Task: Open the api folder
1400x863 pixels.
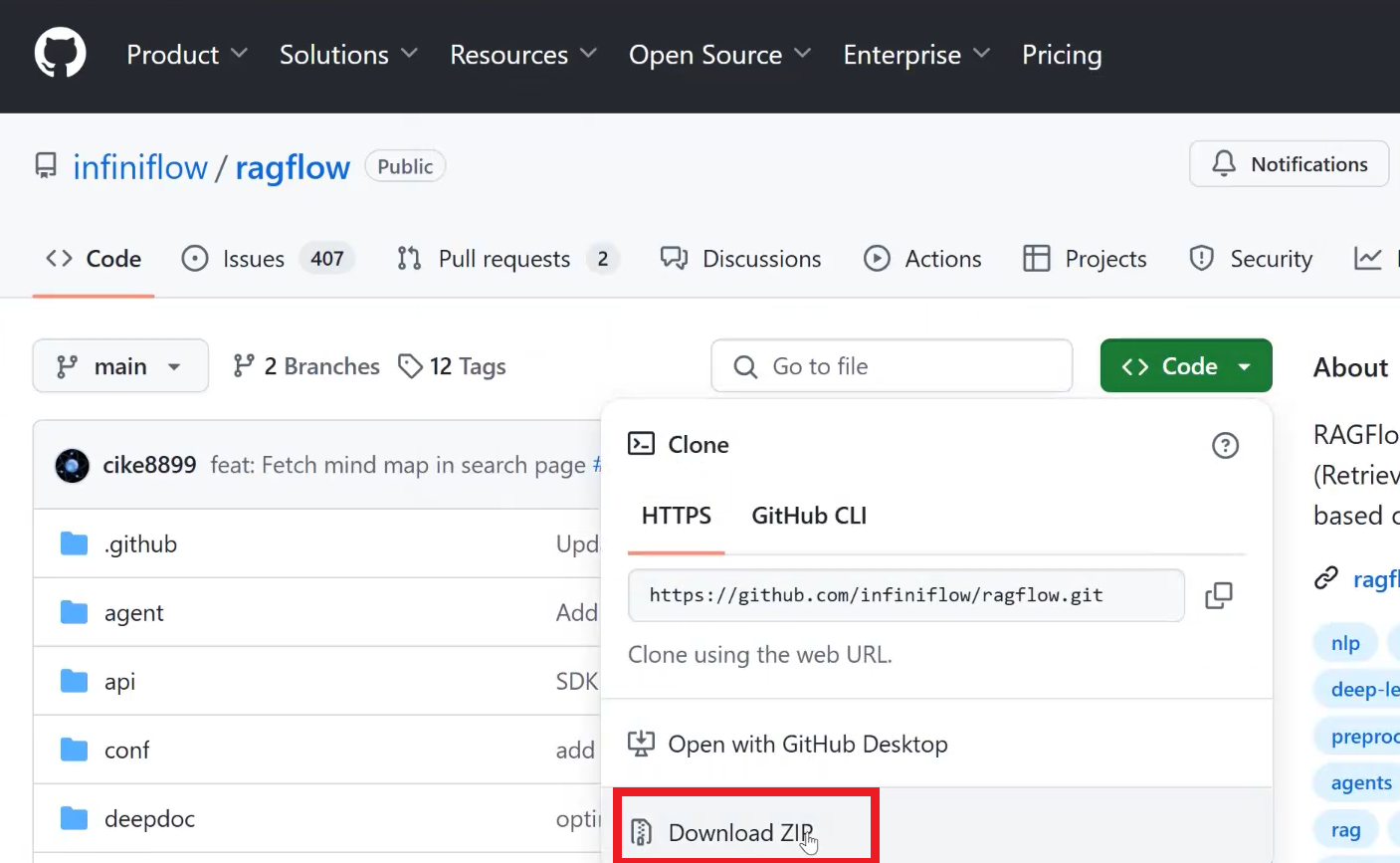Action: tap(119, 681)
